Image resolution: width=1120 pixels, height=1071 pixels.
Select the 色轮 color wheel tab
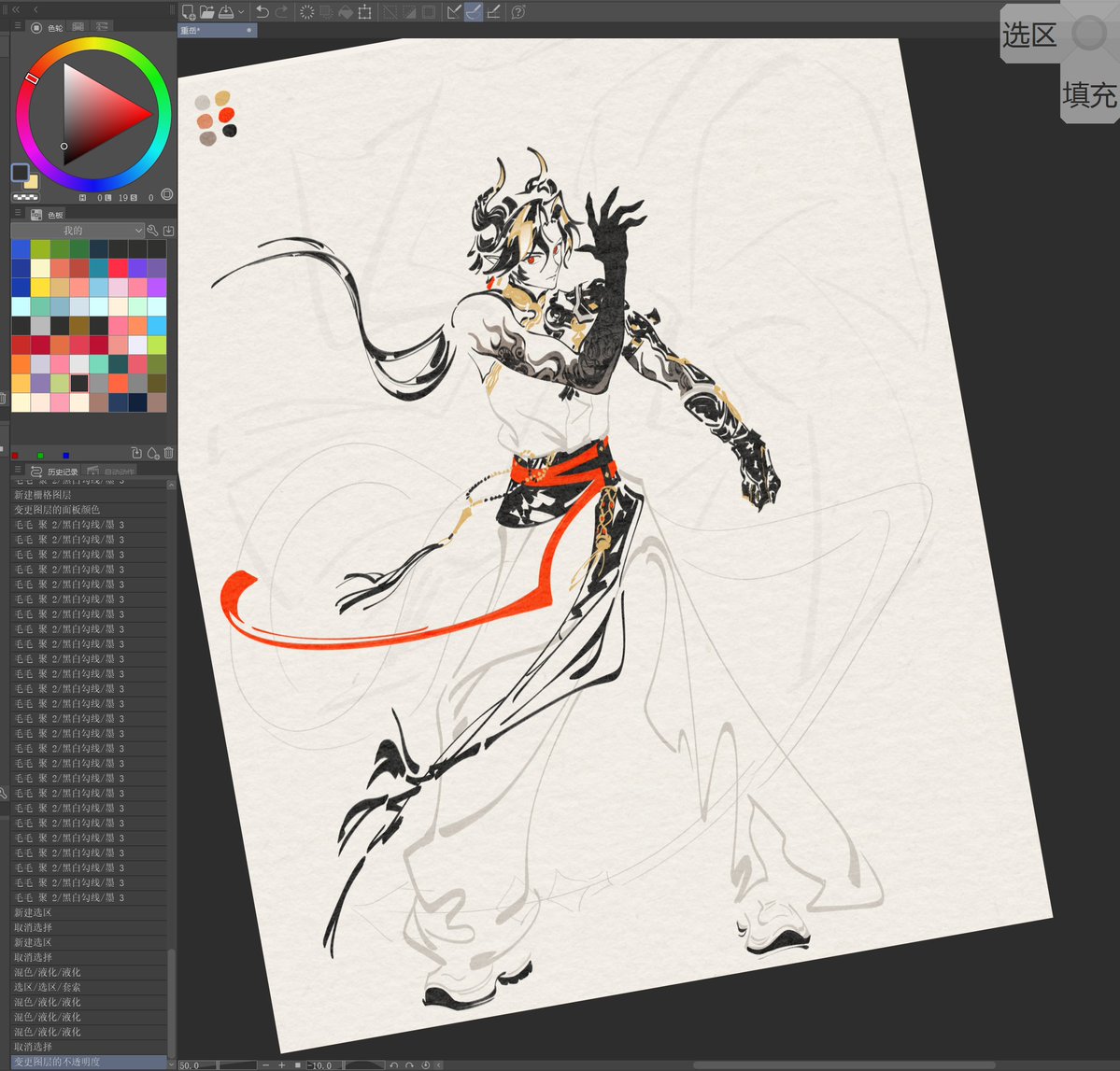(47, 27)
